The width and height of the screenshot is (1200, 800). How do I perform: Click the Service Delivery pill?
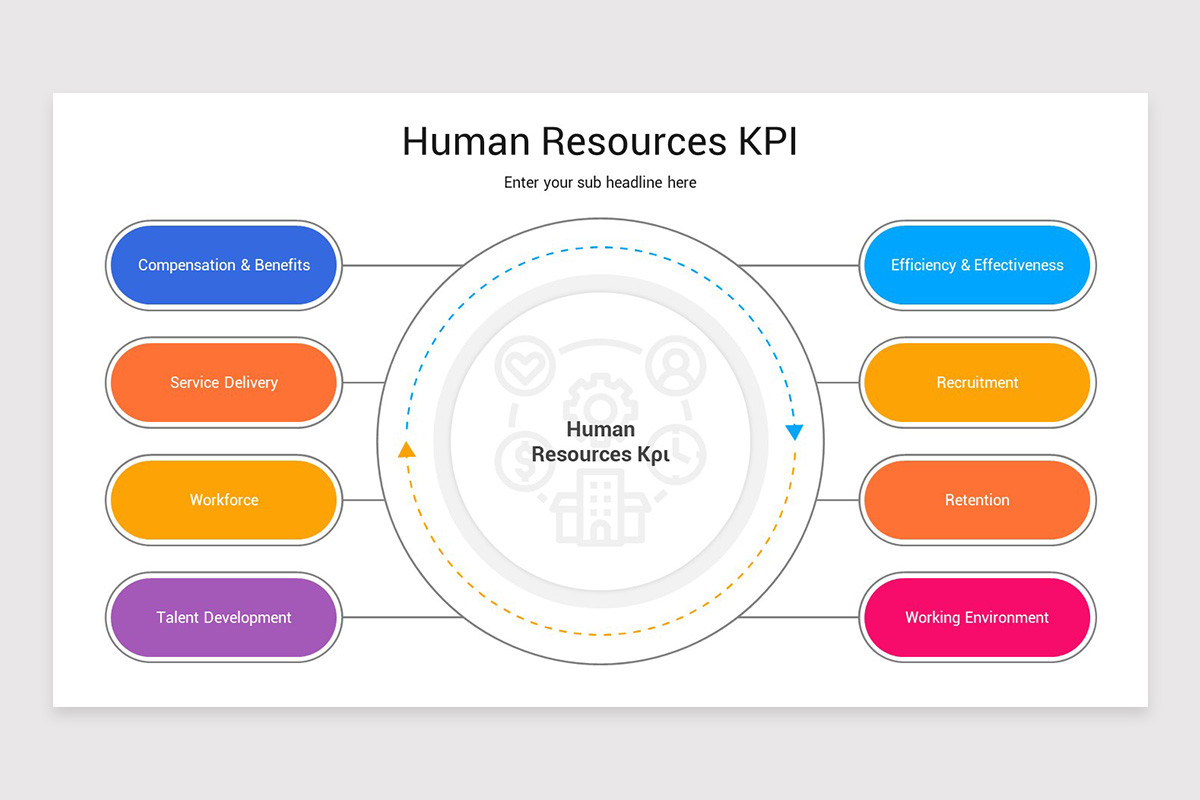coord(224,382)
